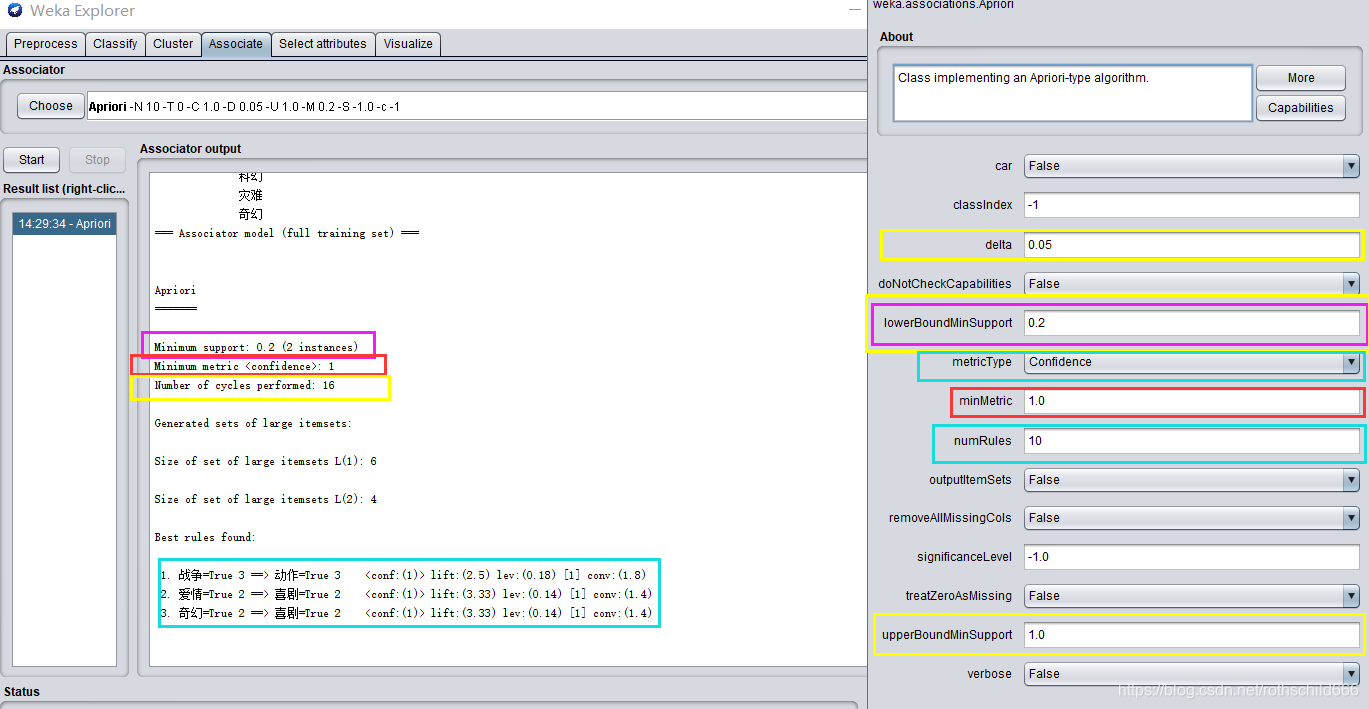Click rule 3 奇幻=True ==> 喜剧=True
This screenshot has width=1369, height=709.
pyautogui.click(x=406, y=613)
